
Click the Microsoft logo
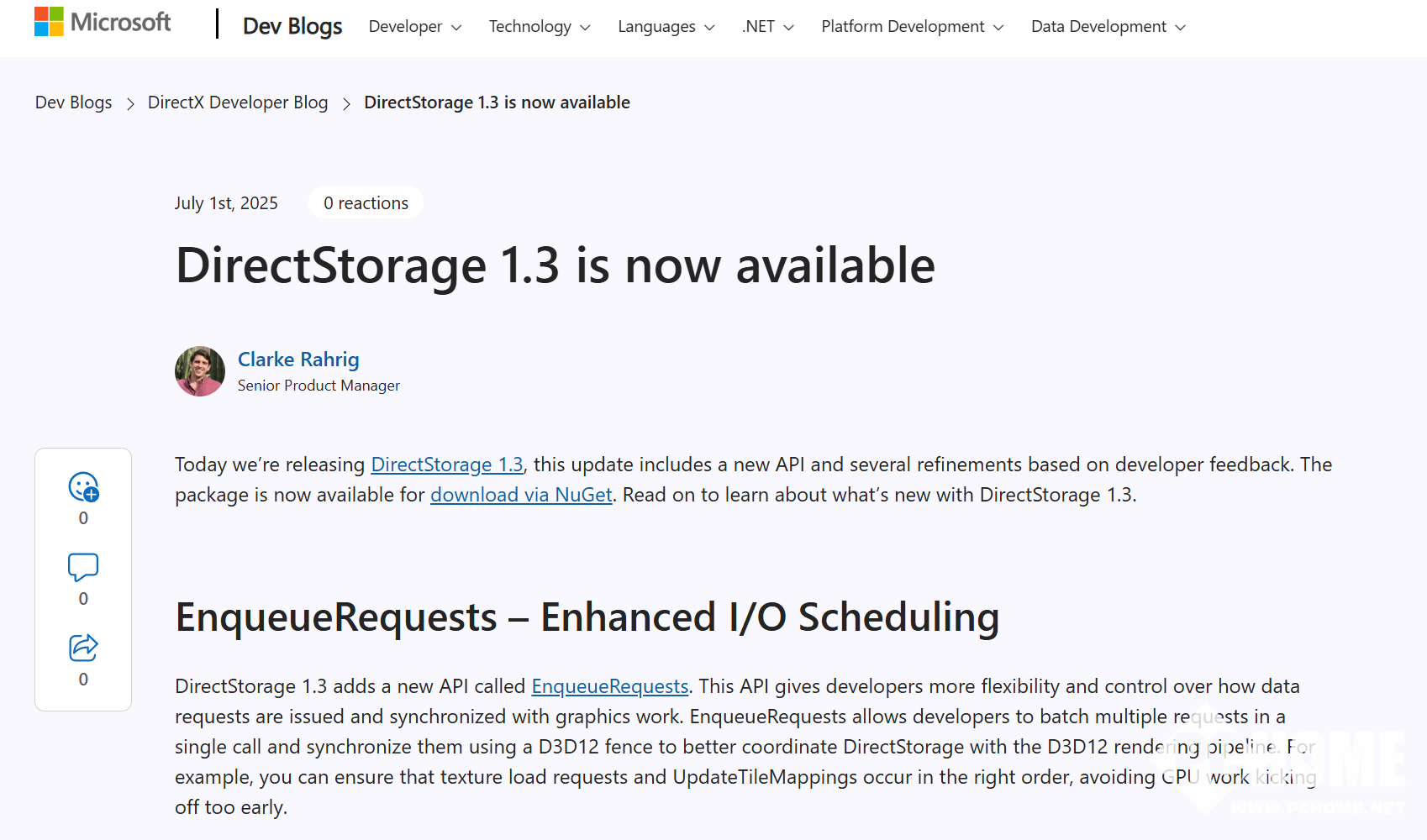[103, 22]
